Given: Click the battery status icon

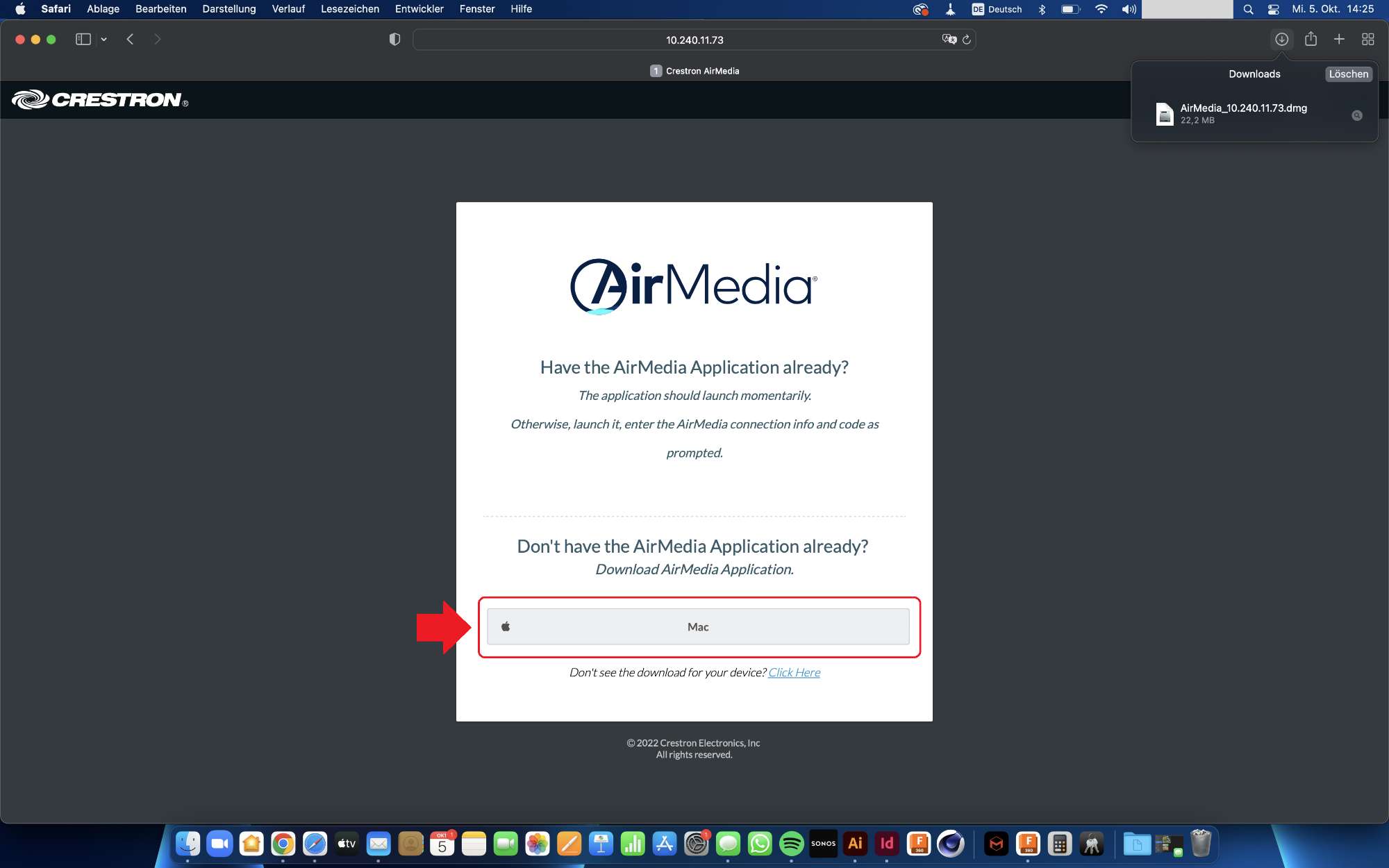Looking at the screenshot, I should (x=1071, y=9).
